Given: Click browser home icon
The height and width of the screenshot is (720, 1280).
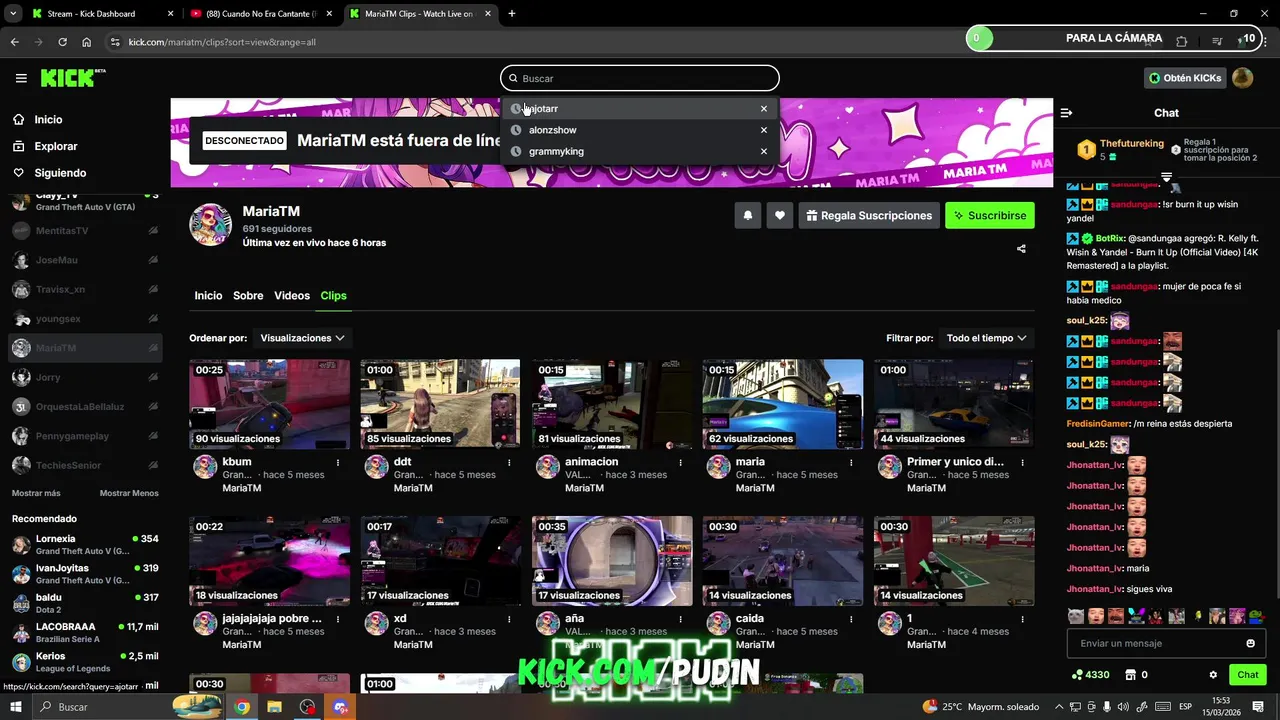Looking at the screenshot, I should click(86, 42).
